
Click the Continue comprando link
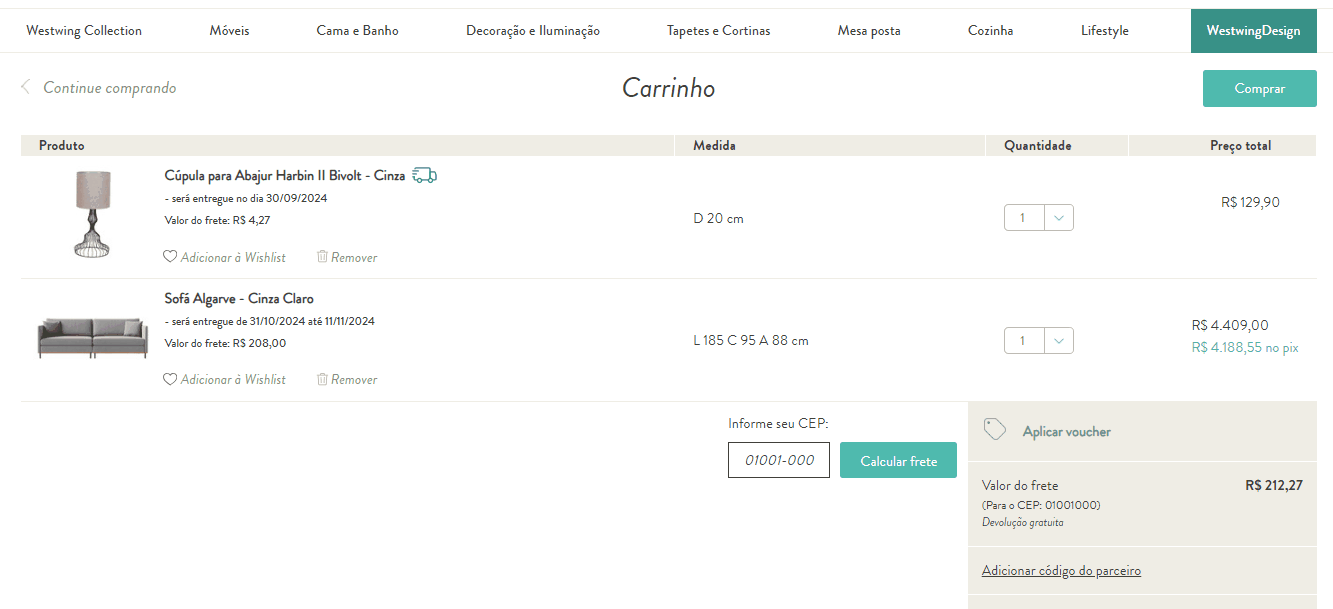pyautogui.click(x=110, y=88)
